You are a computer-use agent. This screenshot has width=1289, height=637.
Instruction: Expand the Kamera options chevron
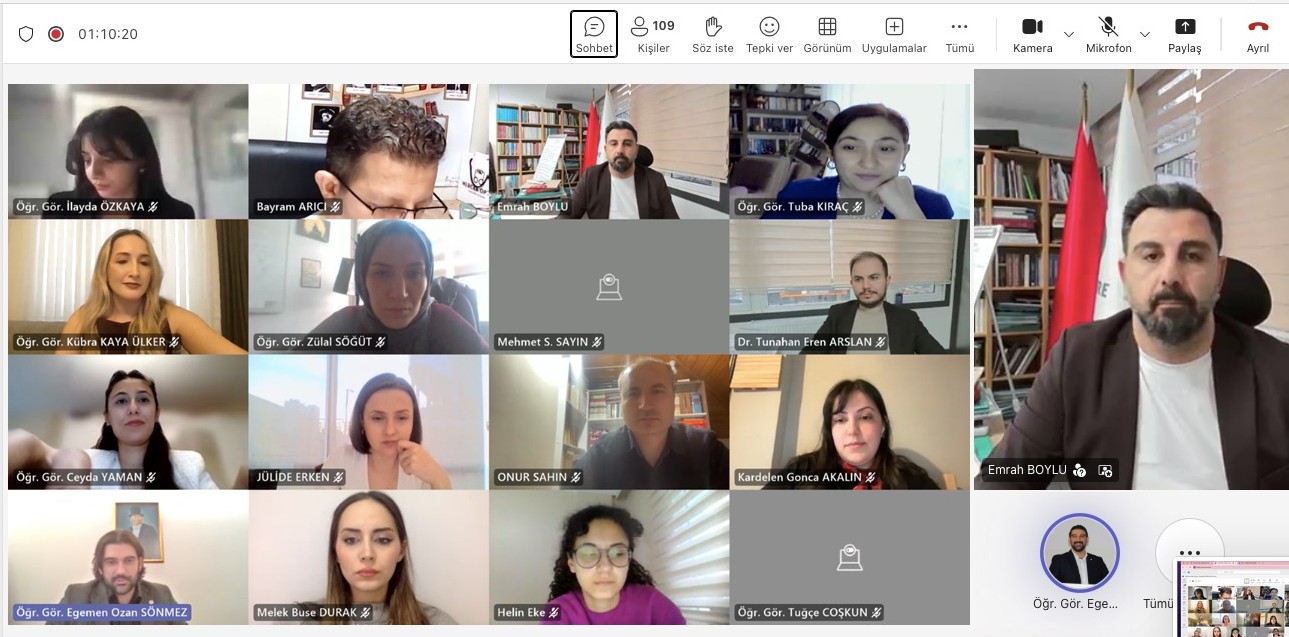[x=1069, y=34]
